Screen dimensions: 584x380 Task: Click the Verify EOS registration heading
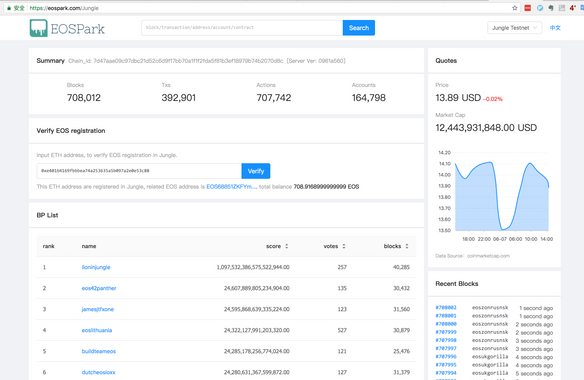(x=71, y=131)
